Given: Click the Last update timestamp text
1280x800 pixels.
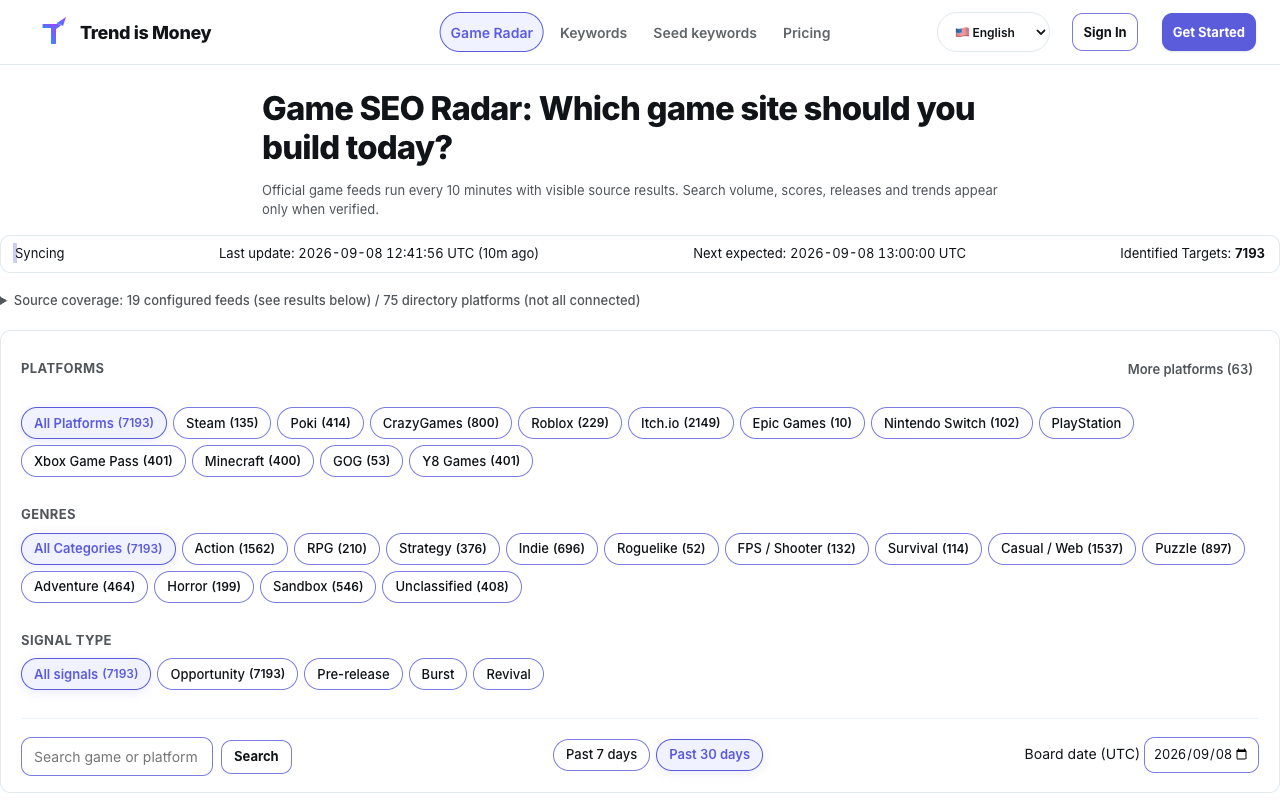Looking at the screenshot, I should pyautogui.click(x=379, y=254).
